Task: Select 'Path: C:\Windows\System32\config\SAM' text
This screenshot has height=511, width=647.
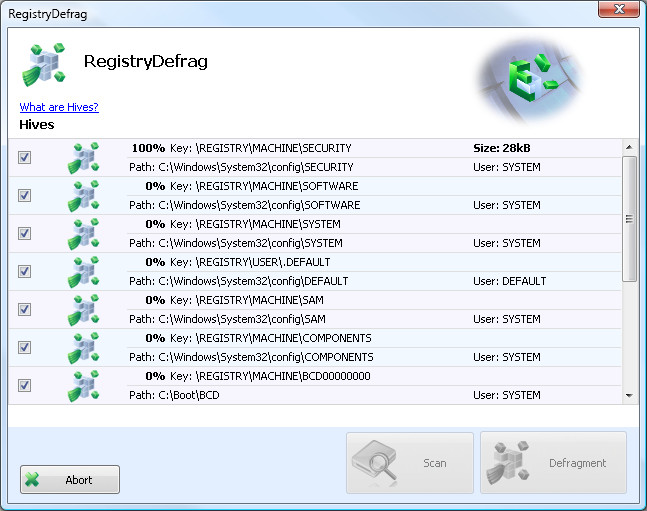Action: point(227,319)
